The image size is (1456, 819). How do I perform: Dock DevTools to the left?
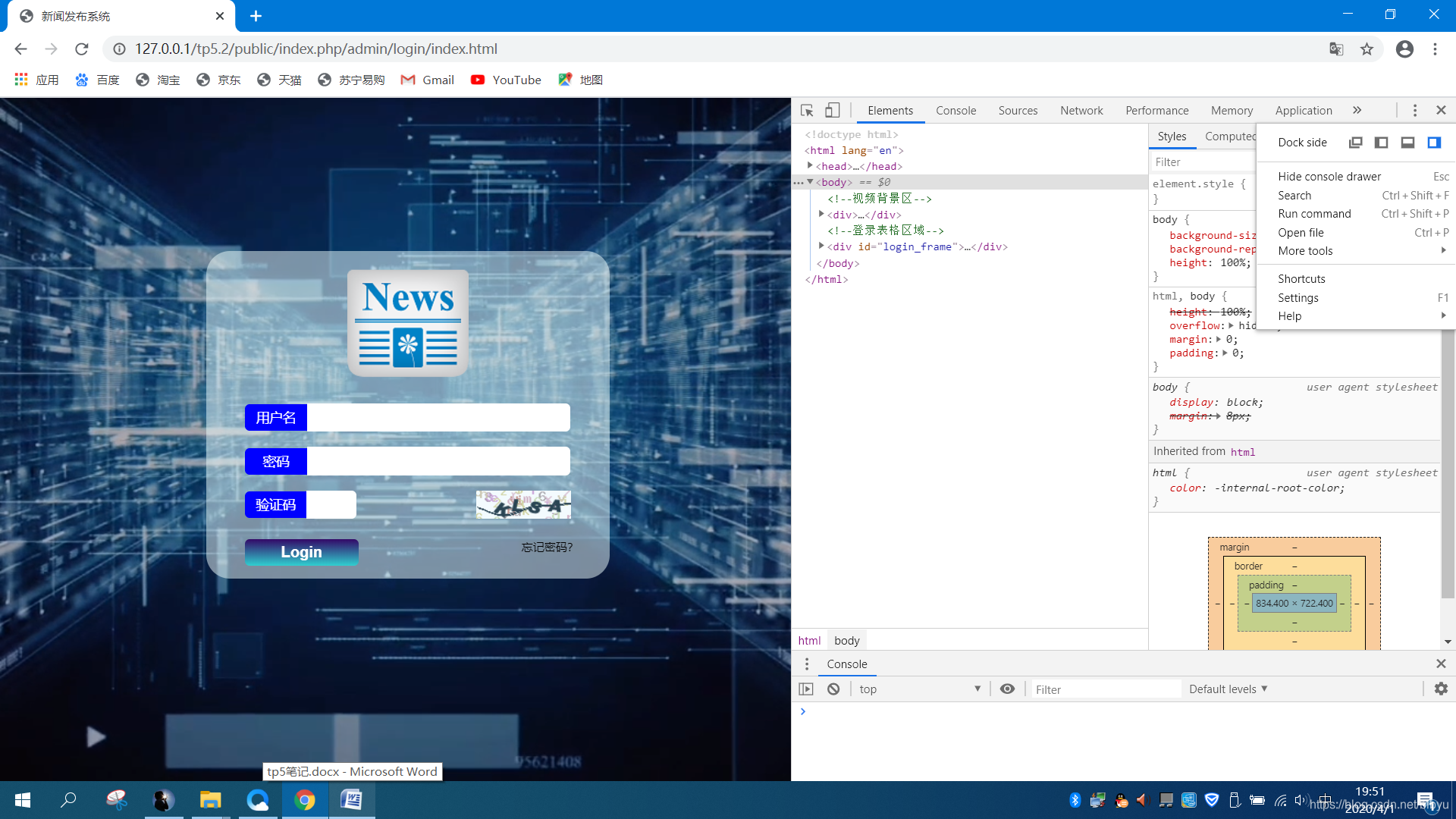tap(1381, 143)
